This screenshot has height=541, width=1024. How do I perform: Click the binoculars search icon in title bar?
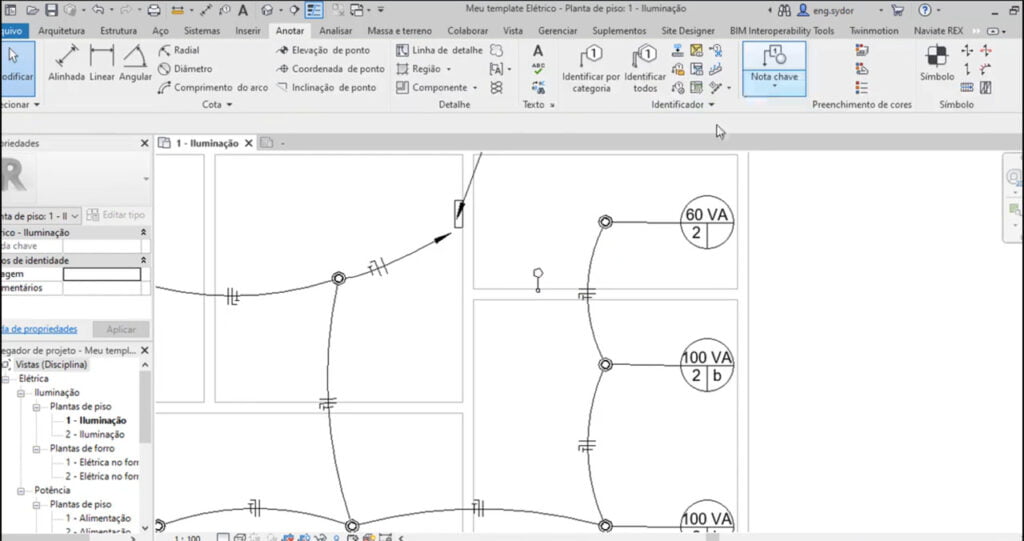pyautogui.click(x=784, y=10)
